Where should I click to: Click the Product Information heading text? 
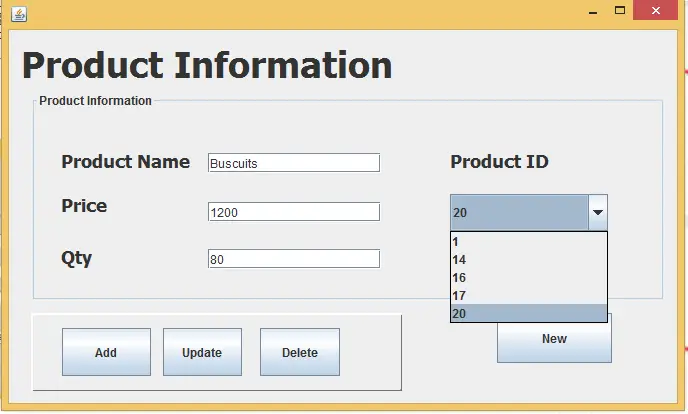(207, 65)
